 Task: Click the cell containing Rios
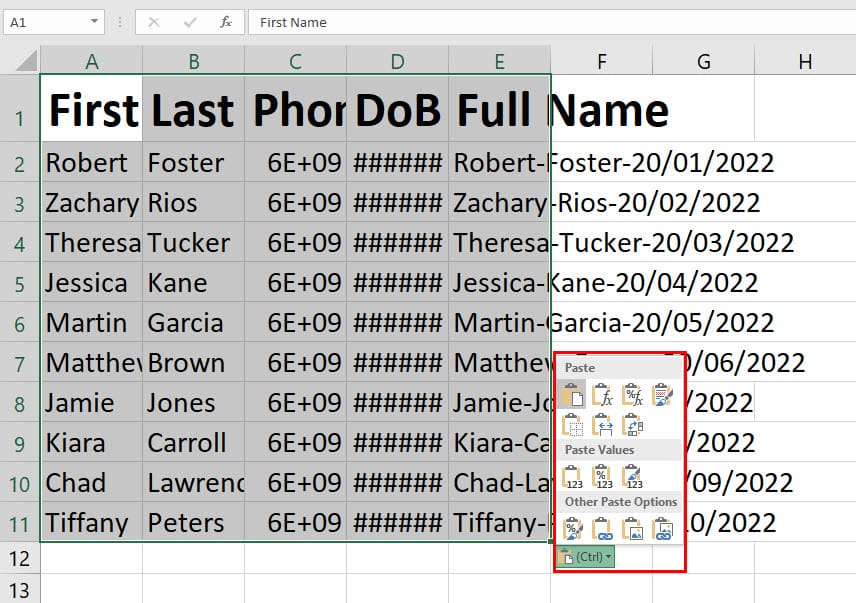click(x=193, y=202)
